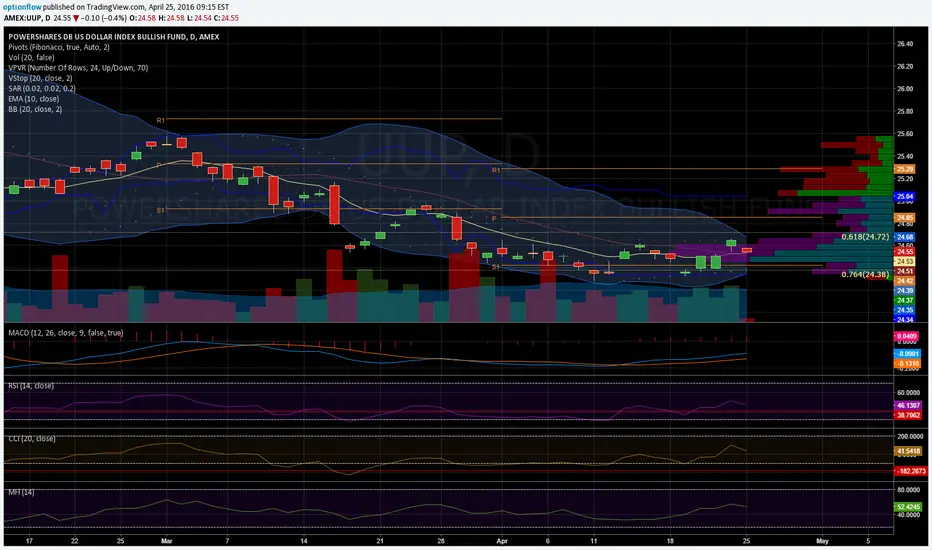Select the orange 25.29 price tag
The width and height of the screenshot is (932, 550).
click(x=905, y=169)
